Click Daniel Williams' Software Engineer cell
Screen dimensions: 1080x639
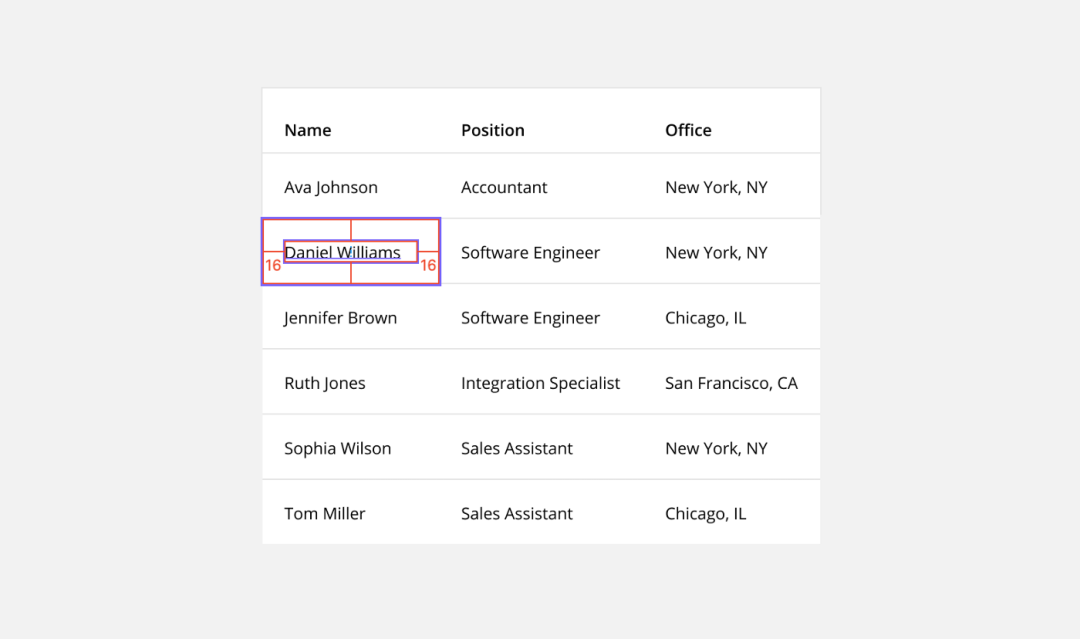coord(530,252)
